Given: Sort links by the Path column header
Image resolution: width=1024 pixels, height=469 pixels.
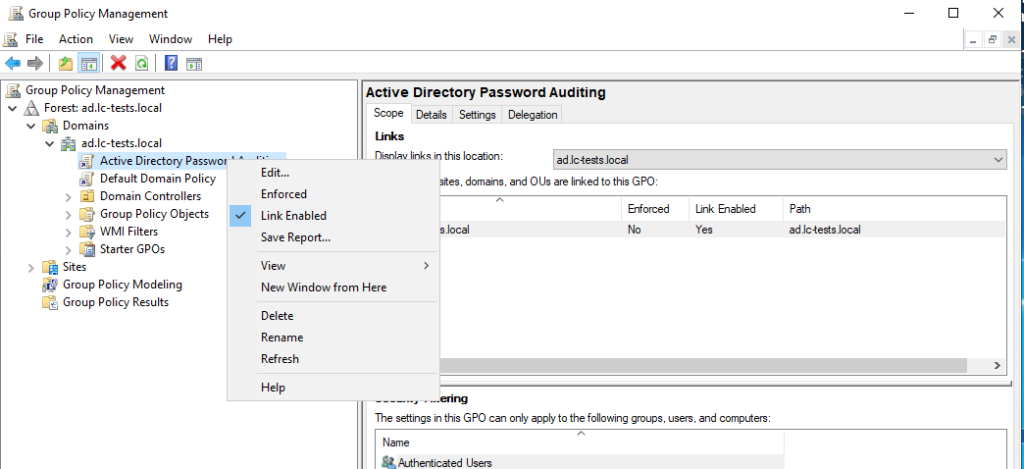Looking at the screenshot, I should click(x=893, y=209).
